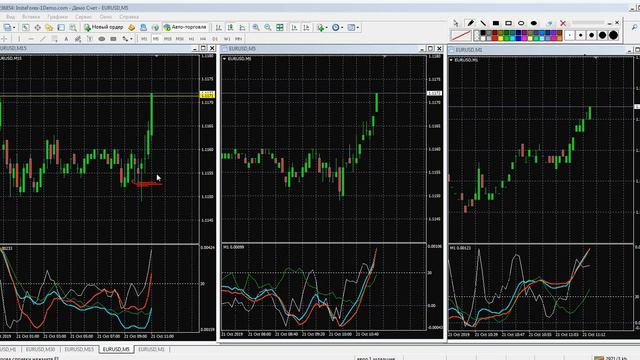Screen dimensions: 640x360
Task: Select the text label A tool
Action: (66, 39)
